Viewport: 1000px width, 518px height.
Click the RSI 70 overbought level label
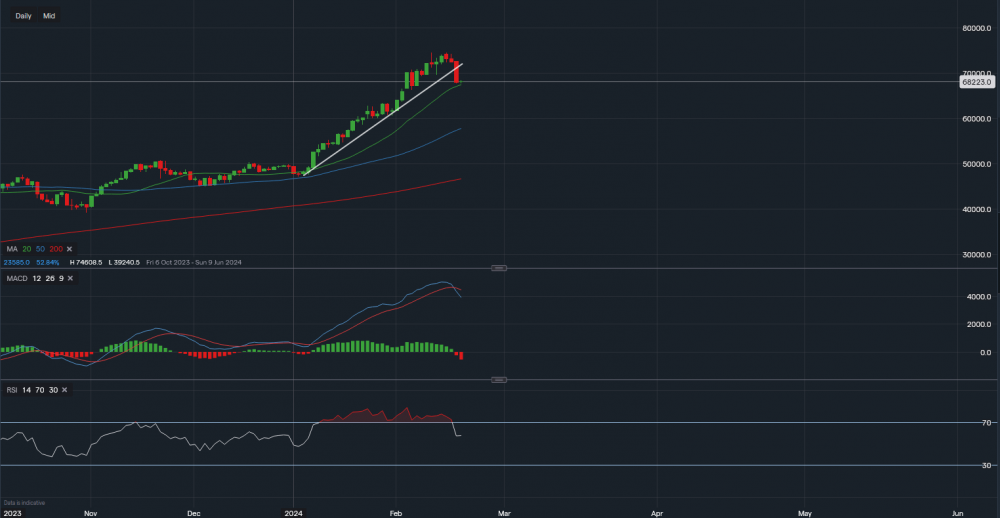[x=986, y=424]
